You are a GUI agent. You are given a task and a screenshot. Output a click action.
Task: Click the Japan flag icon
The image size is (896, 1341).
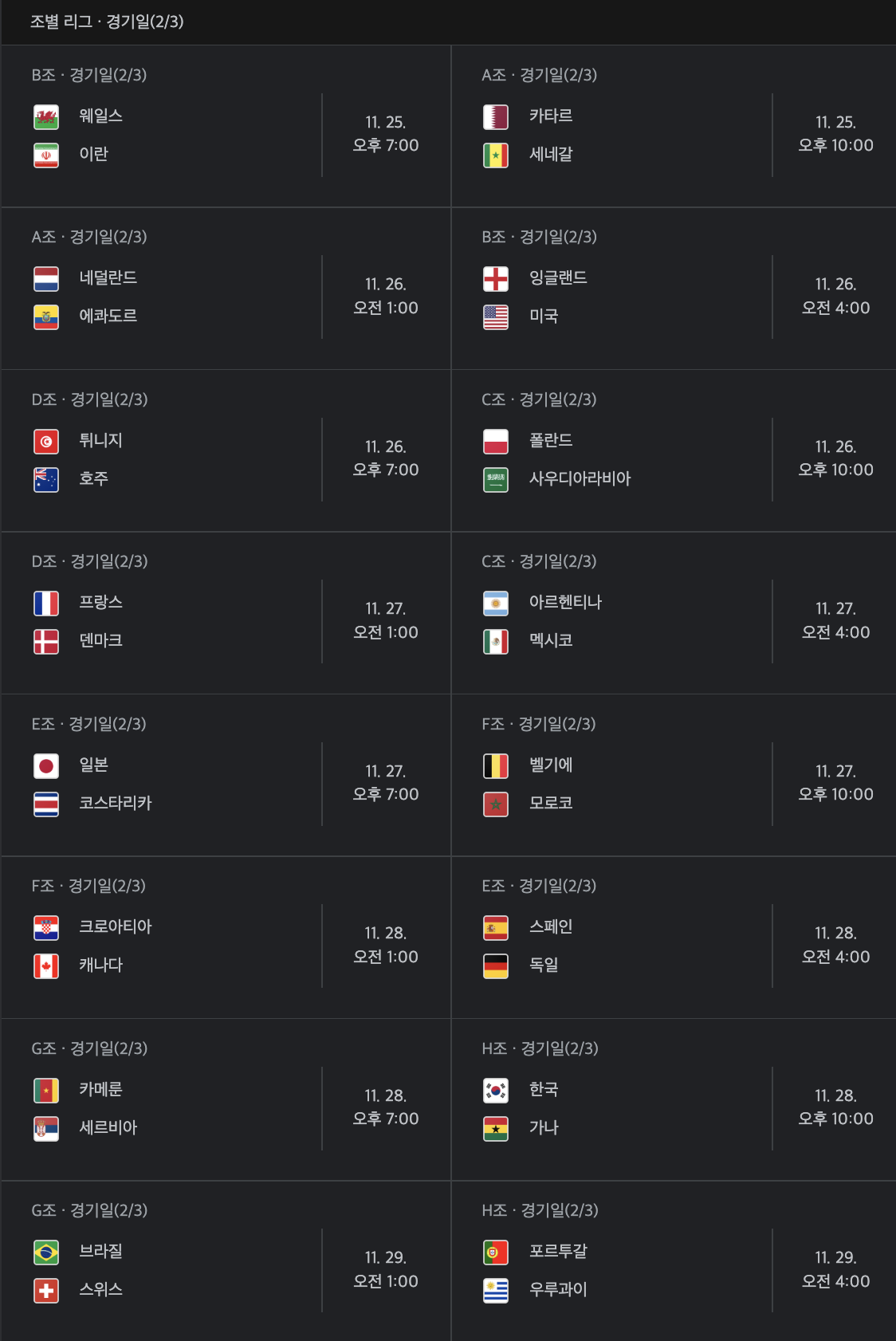(x=46, y=766)
